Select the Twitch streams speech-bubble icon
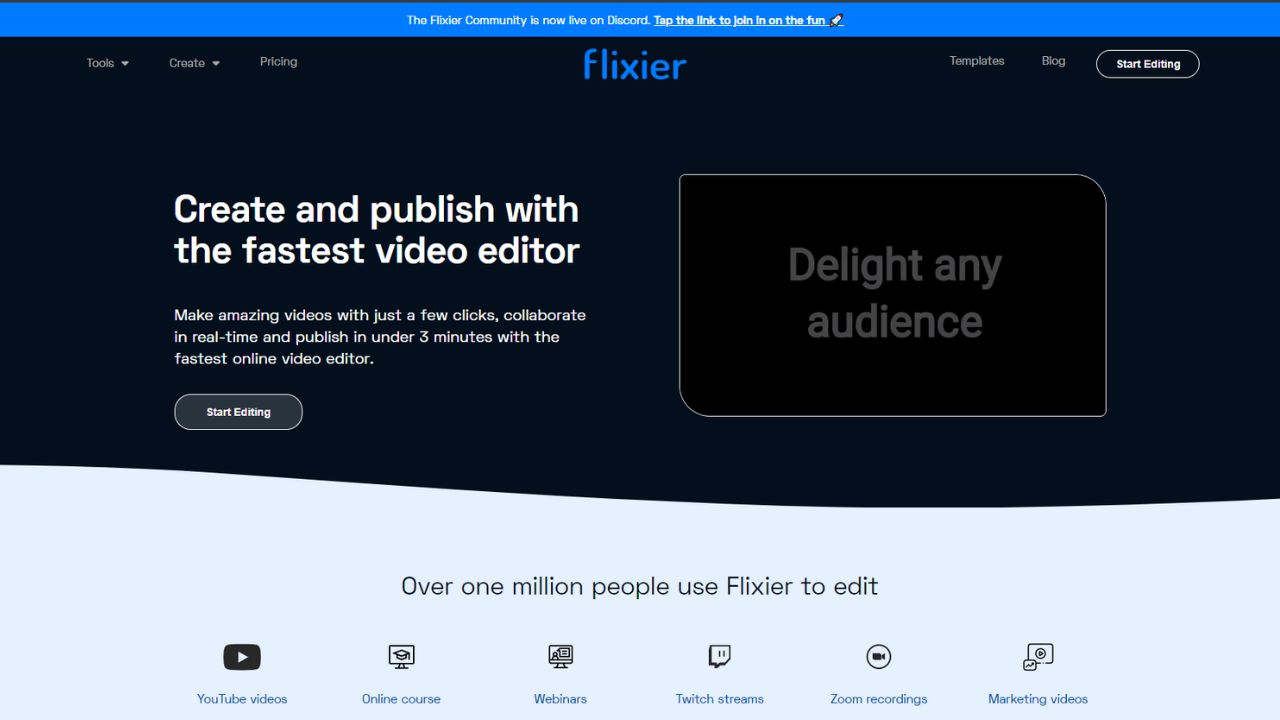The width and height of the screenshot is (1280, 720). (719, 656)
